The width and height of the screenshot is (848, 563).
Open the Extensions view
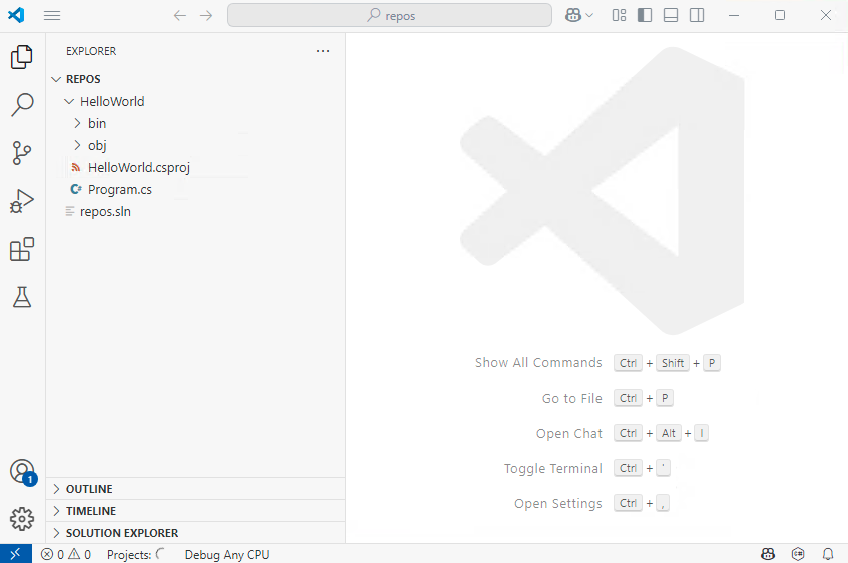pos(22,249)
